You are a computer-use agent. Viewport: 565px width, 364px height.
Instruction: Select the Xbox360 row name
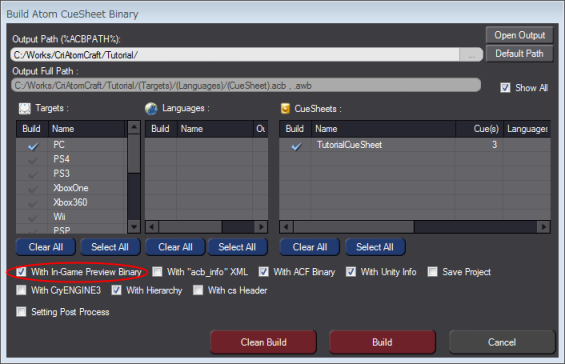[70, 203]
